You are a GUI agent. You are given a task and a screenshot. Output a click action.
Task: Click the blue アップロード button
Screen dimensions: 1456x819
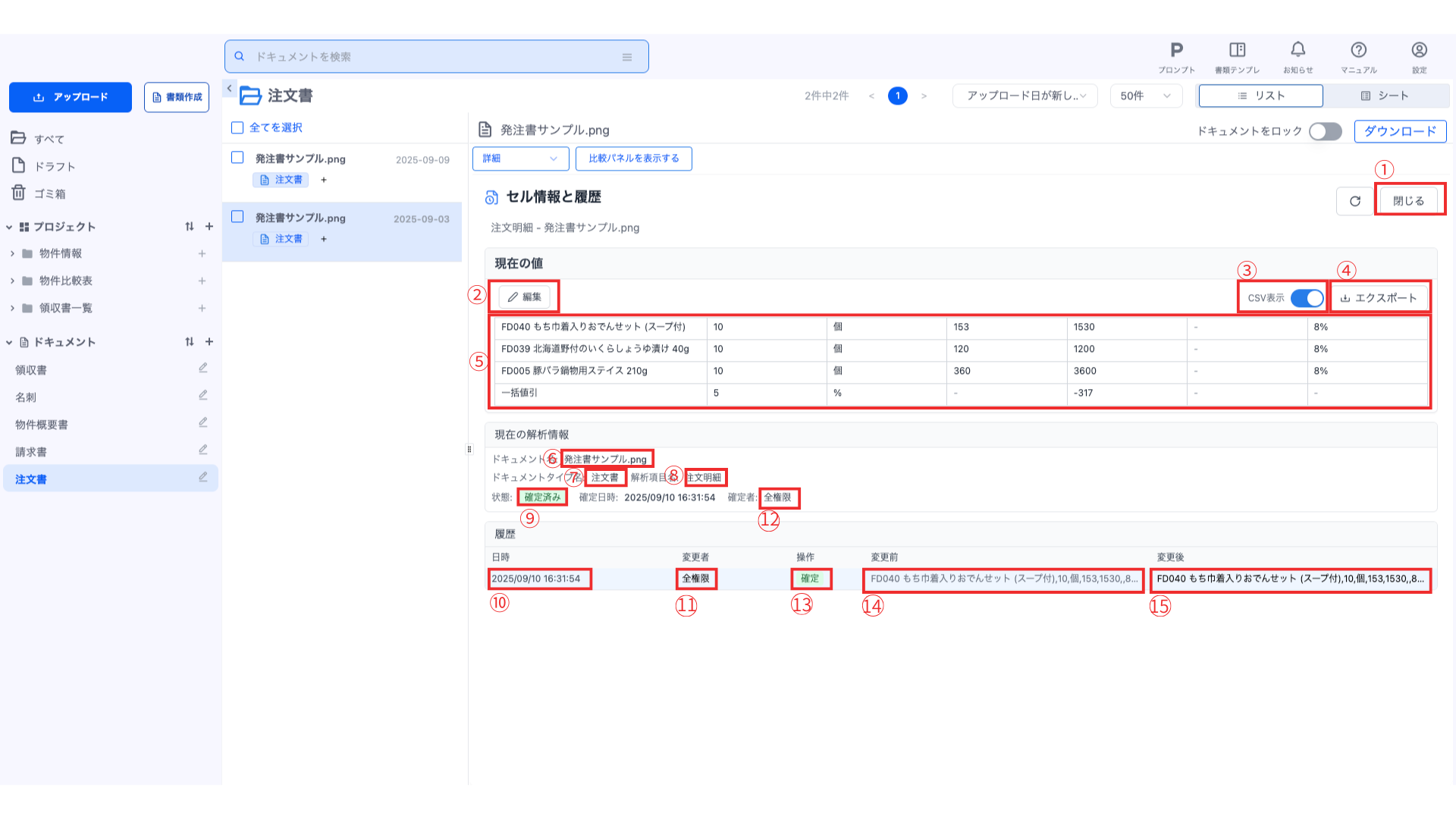tap(71, 97)
